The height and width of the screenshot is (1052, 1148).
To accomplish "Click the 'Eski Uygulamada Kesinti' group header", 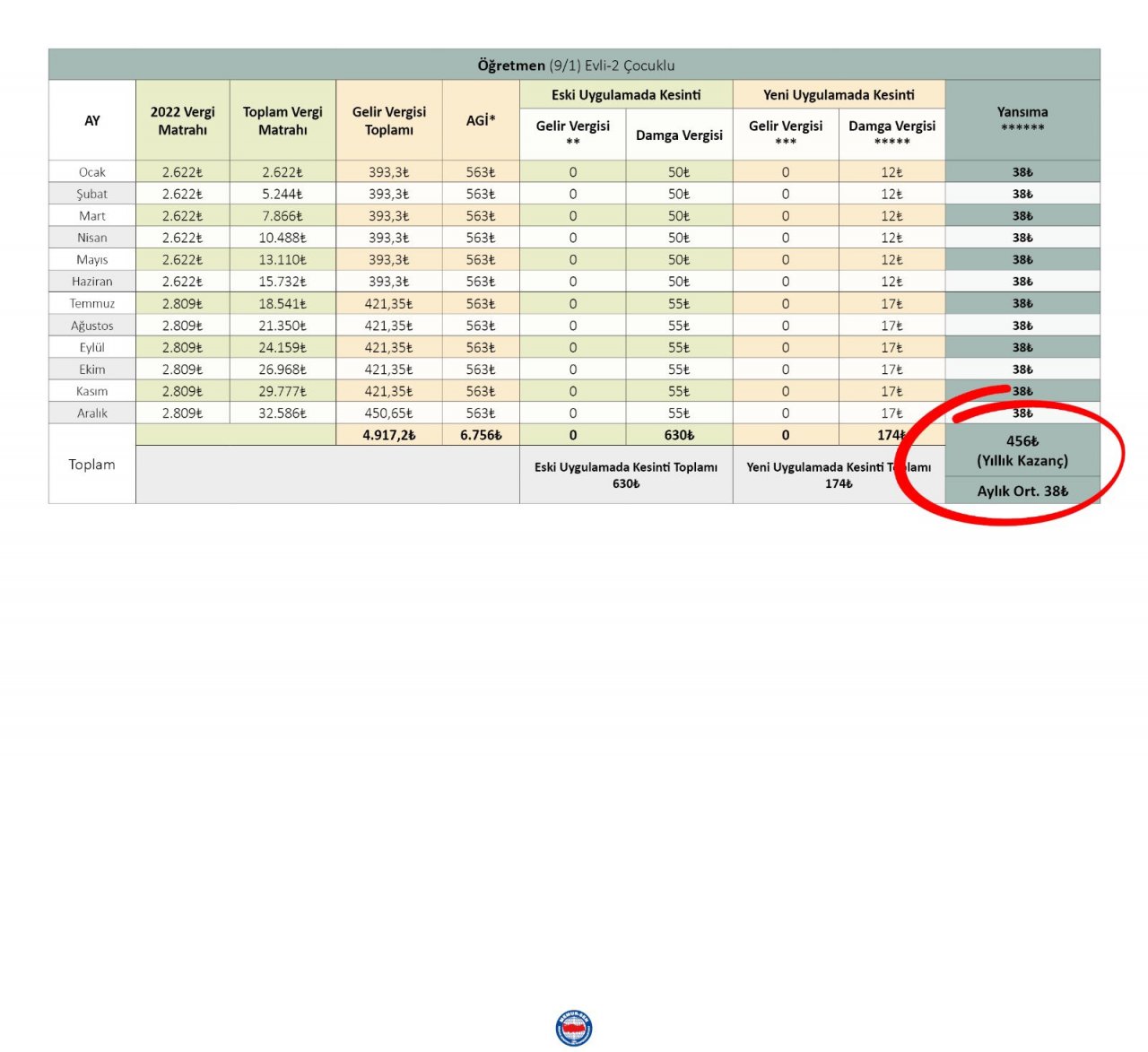I will [626, 95].
